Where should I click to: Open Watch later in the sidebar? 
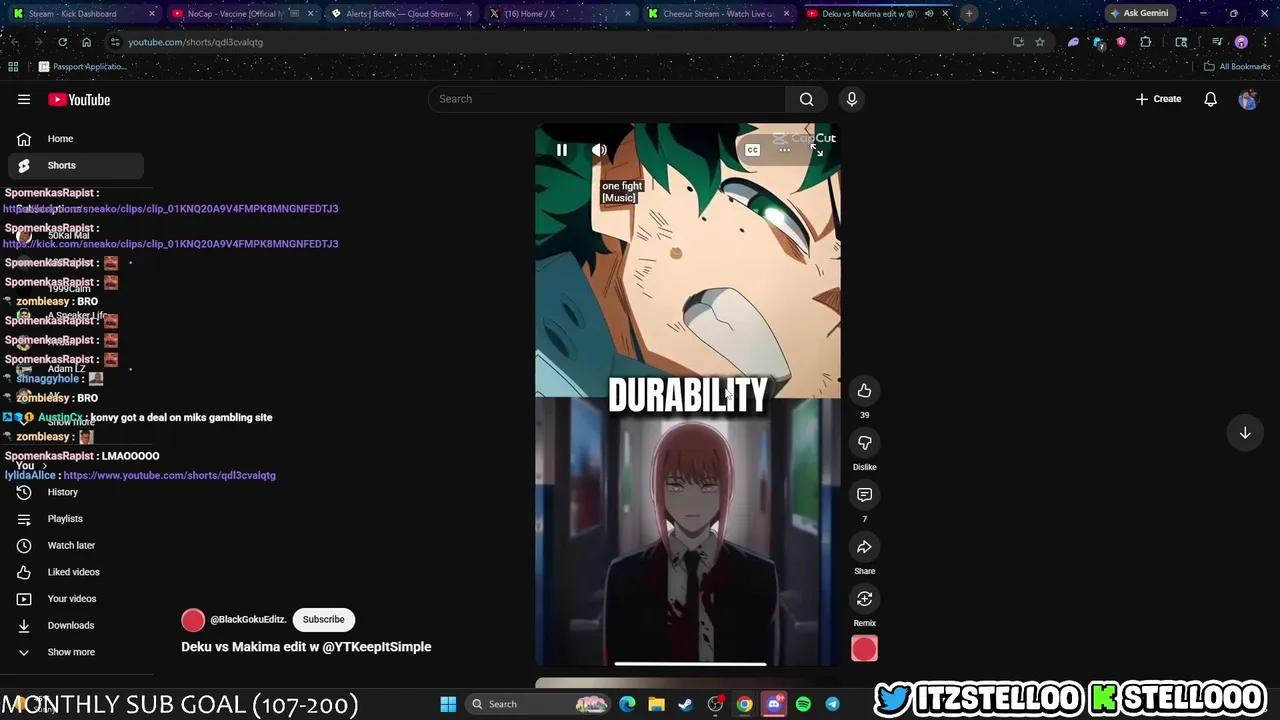tap(75, 545)
